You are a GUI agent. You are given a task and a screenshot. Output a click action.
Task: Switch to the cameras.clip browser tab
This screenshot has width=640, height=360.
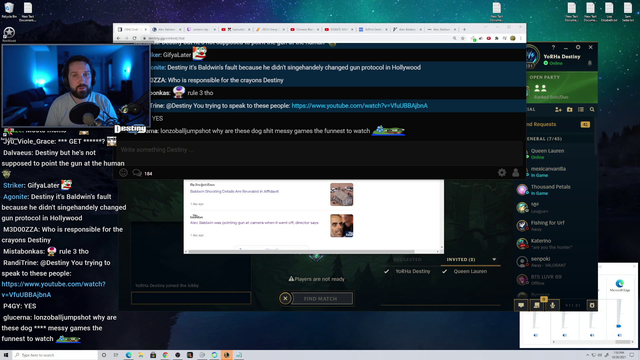pyautogui.click(x=200, y=29)
